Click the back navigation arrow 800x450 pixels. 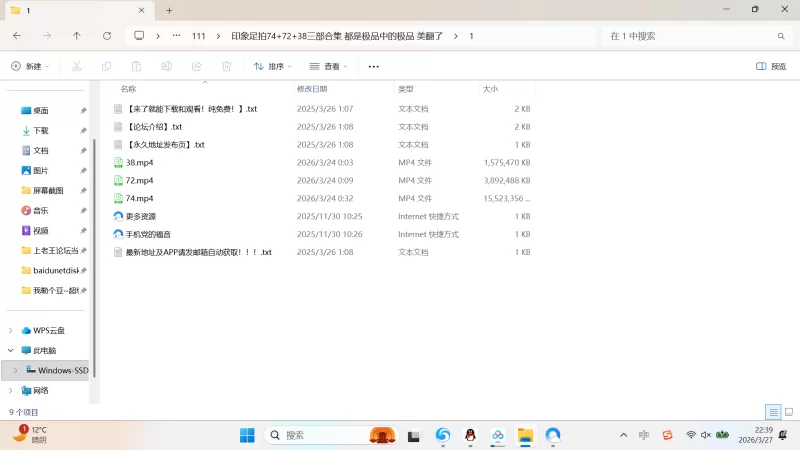(17, 35)
